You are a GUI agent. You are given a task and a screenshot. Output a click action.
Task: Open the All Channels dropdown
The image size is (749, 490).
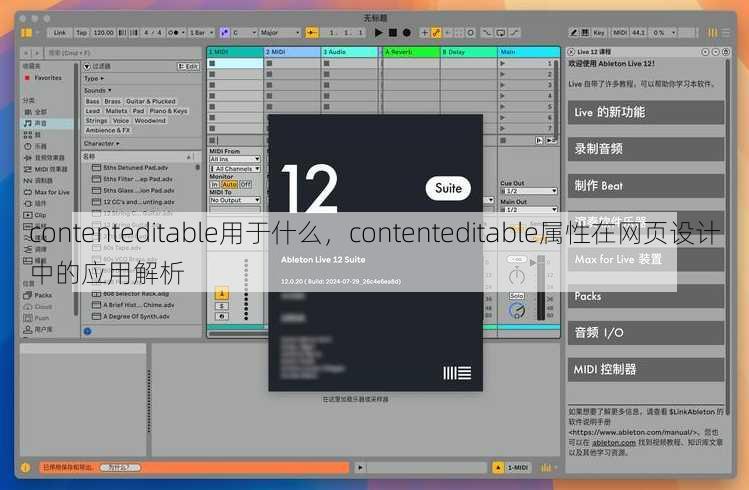[x=235, y=169]
